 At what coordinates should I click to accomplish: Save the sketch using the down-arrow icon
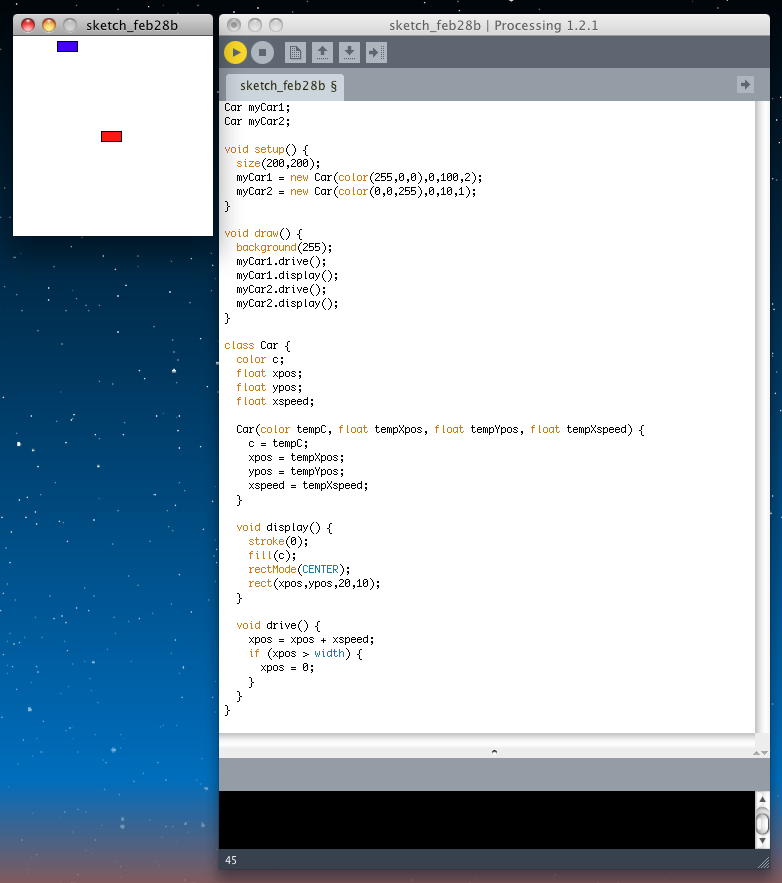349,53
